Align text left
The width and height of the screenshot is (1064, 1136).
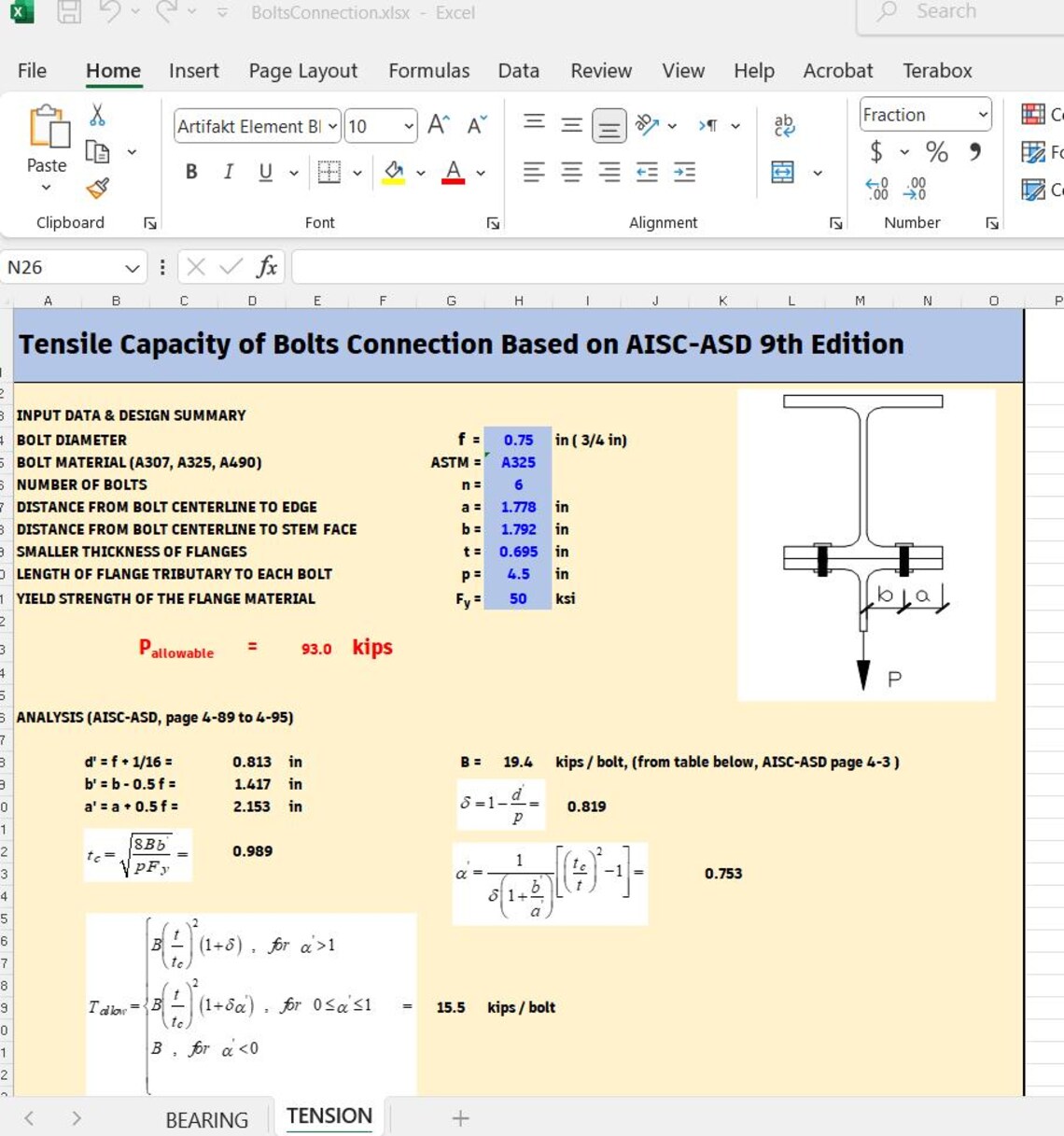click(x=534, y=172)
